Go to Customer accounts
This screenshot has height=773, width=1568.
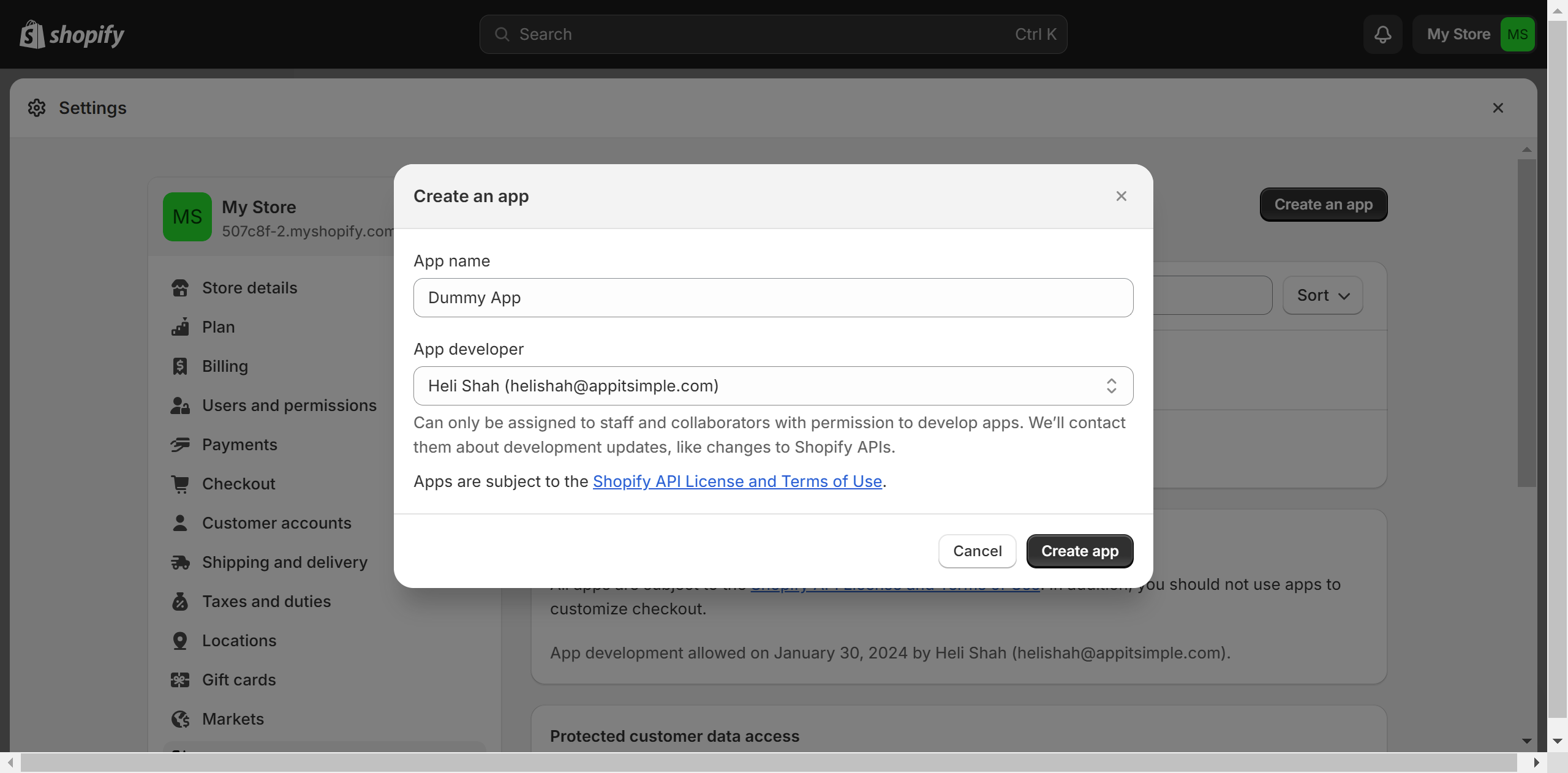[276, 523]
